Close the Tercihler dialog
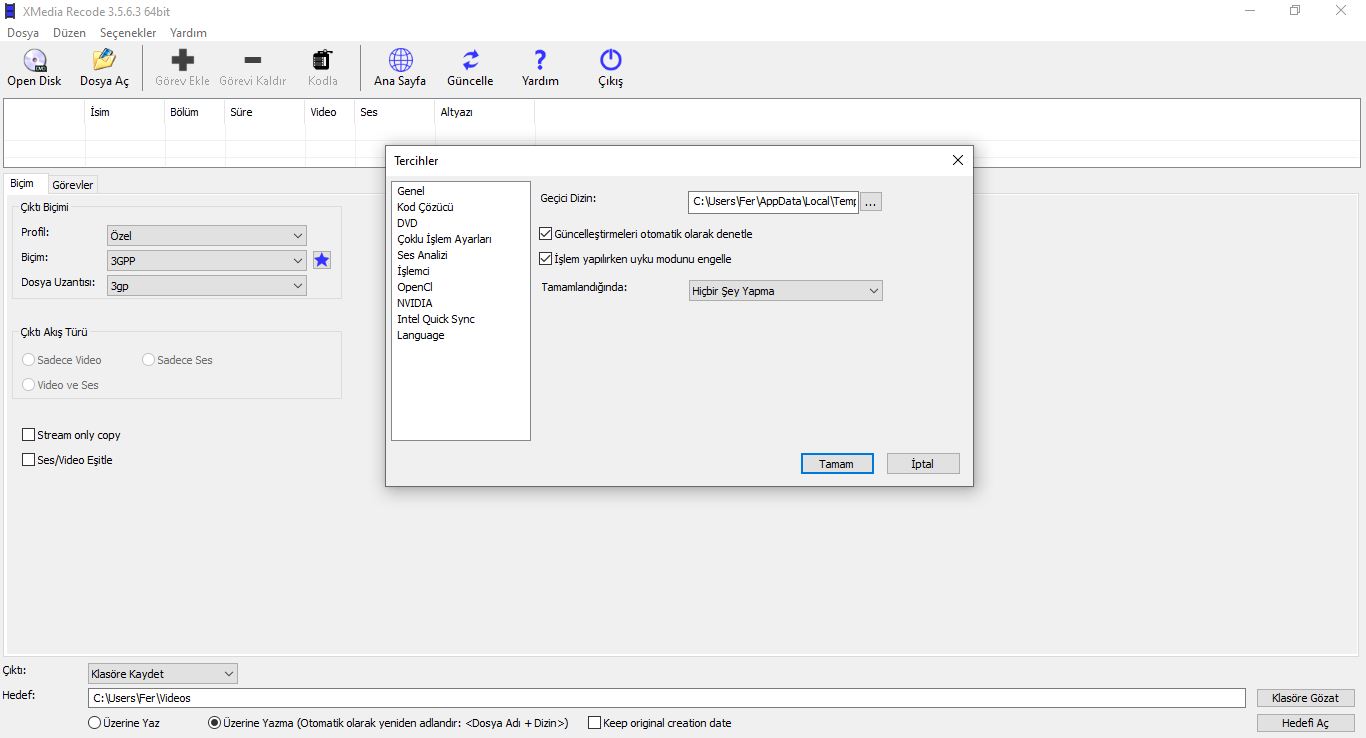 pos(957,160)
